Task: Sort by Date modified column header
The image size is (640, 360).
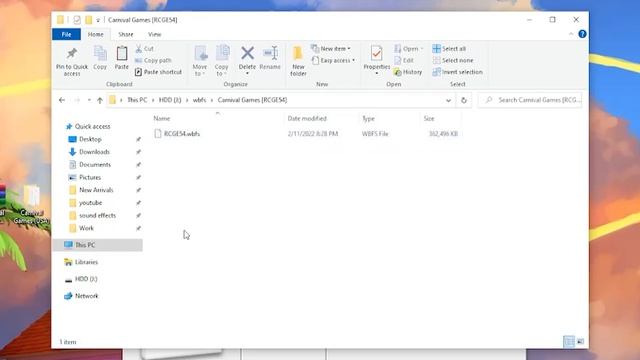Action: pos(307,118)
